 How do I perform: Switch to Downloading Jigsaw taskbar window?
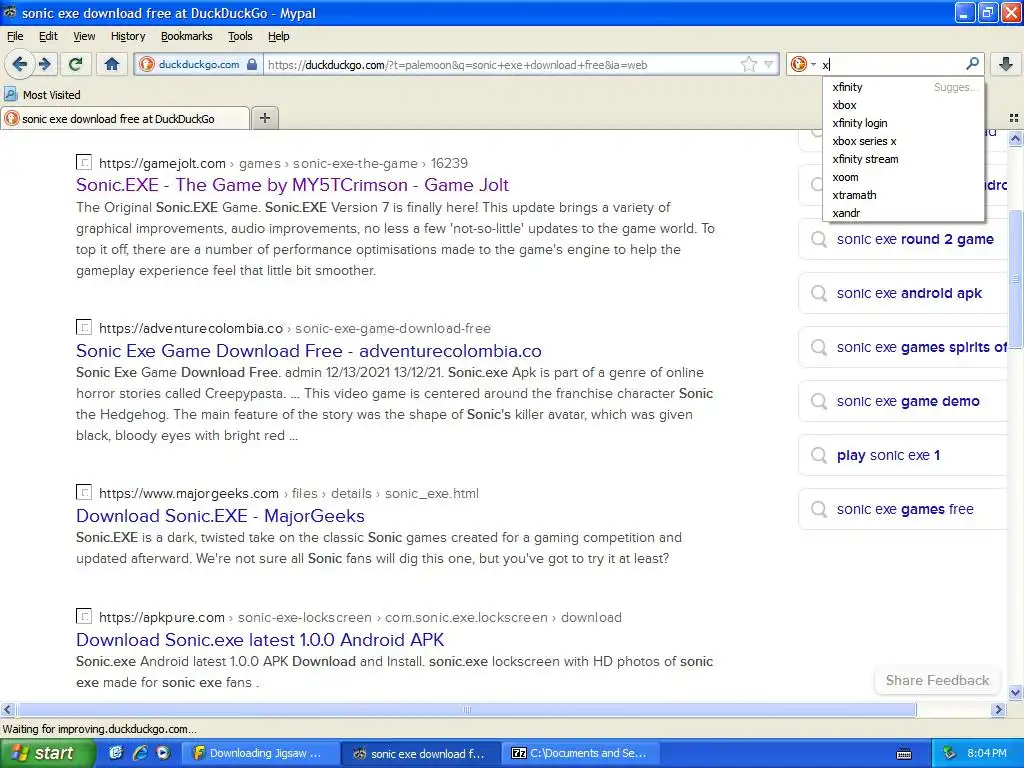pyautogui.click(x=259, y=753)
